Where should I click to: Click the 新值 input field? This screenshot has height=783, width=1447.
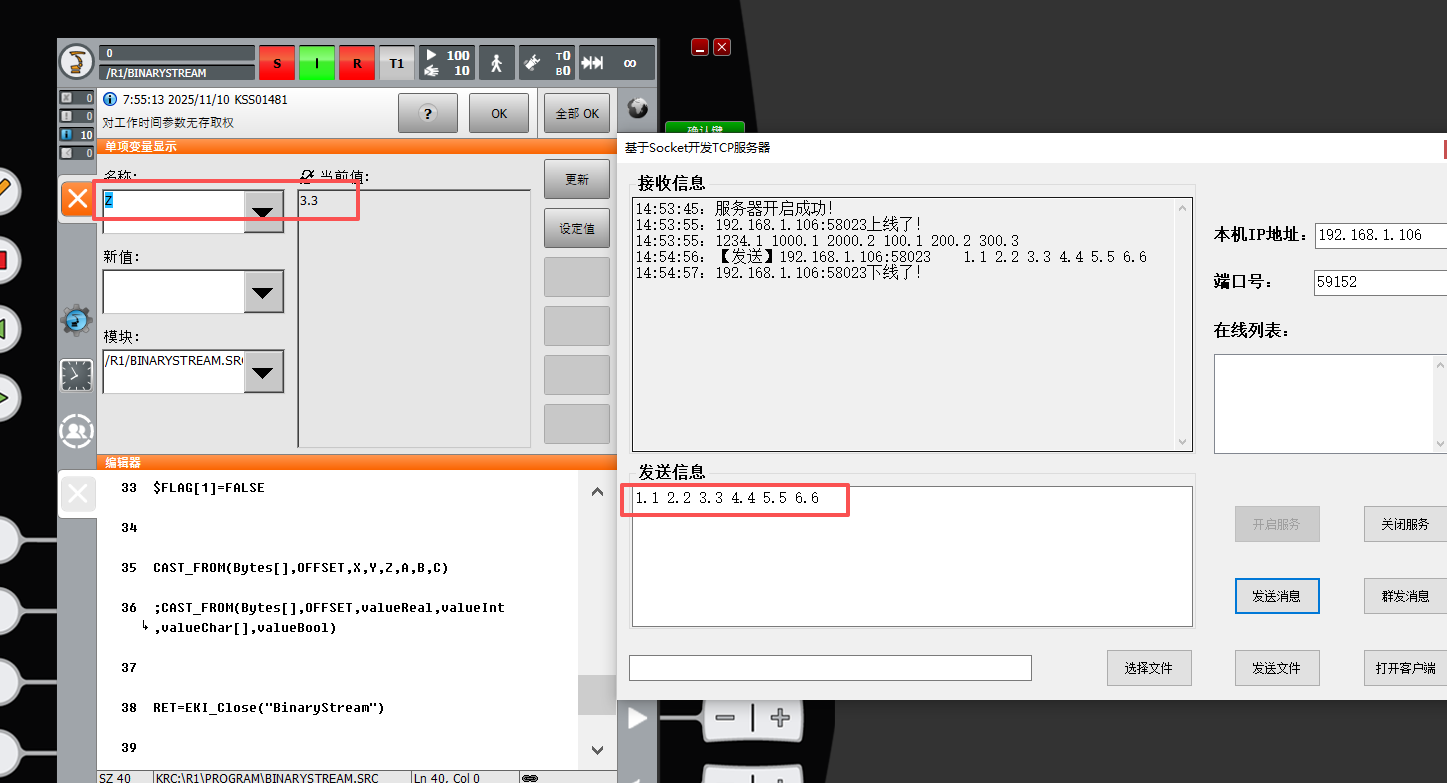pos(174,292)
